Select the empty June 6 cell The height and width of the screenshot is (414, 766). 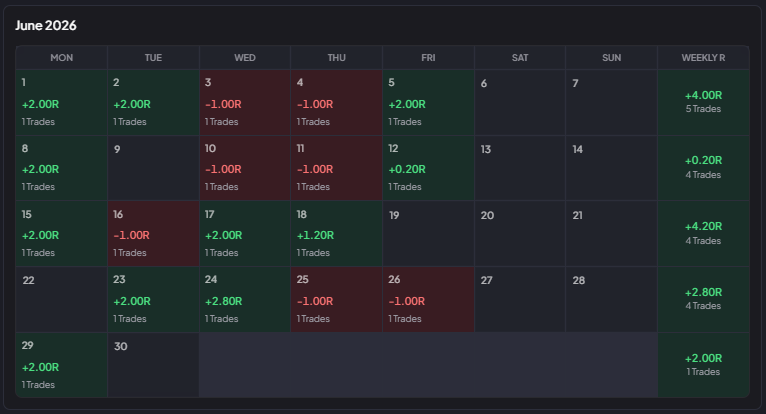(520, 103)
